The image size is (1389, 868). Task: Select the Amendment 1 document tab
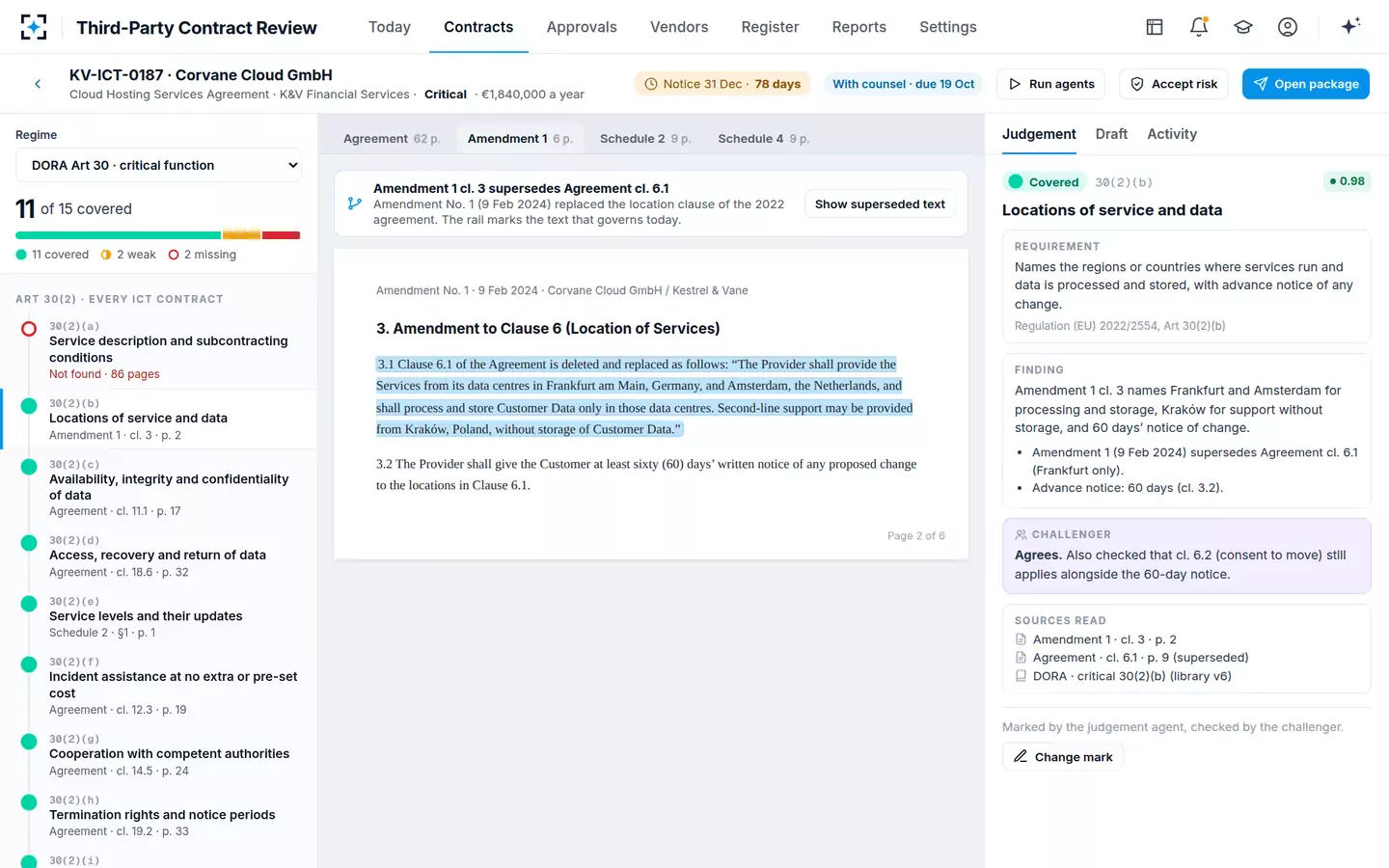(520, 139)
